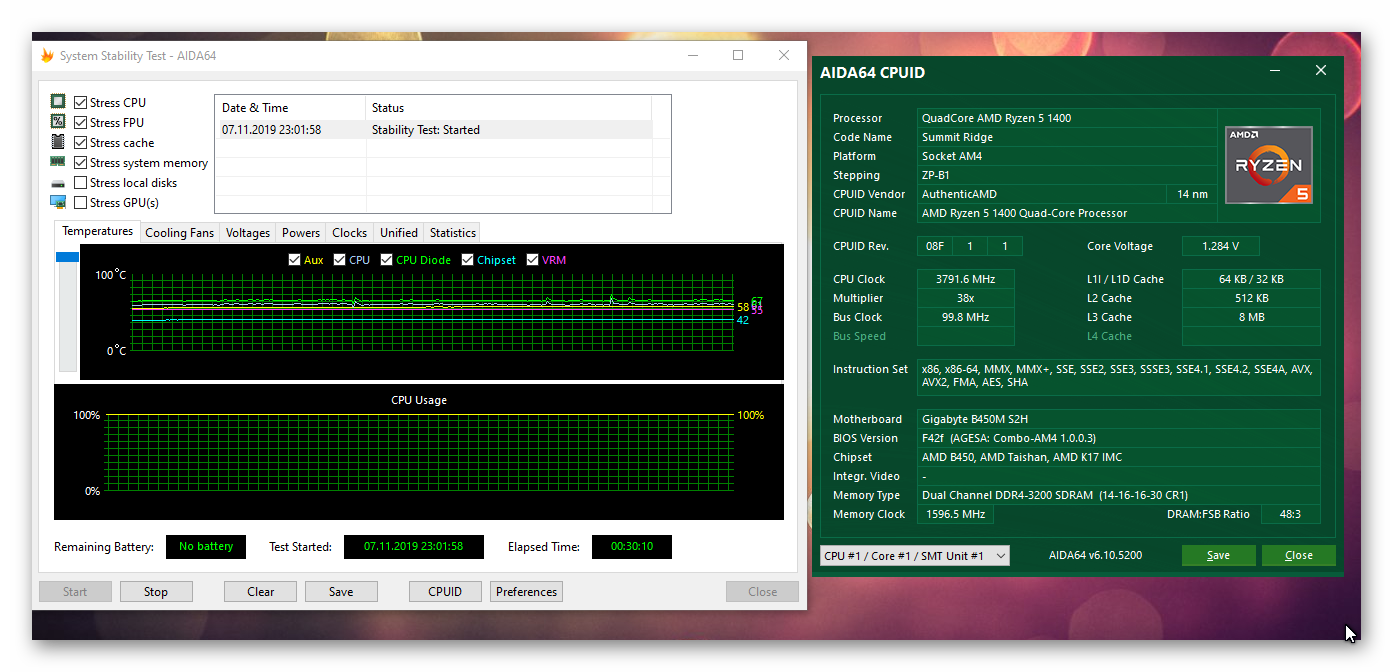
Task: Click the BIOS Version F42f field
Action: (x=1119, y=438)
